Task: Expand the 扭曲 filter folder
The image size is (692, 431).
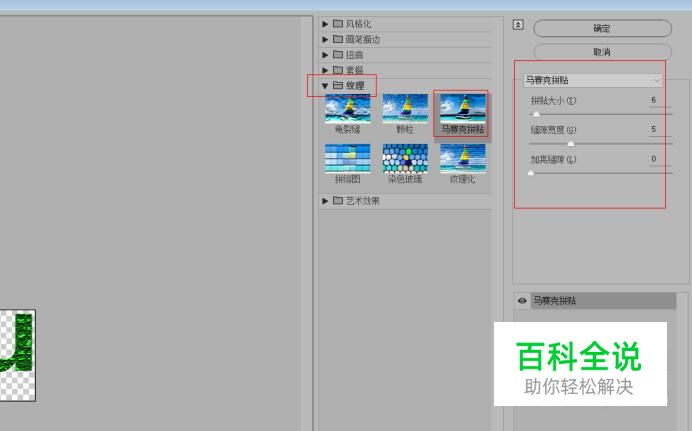Action: click(325, 55)
